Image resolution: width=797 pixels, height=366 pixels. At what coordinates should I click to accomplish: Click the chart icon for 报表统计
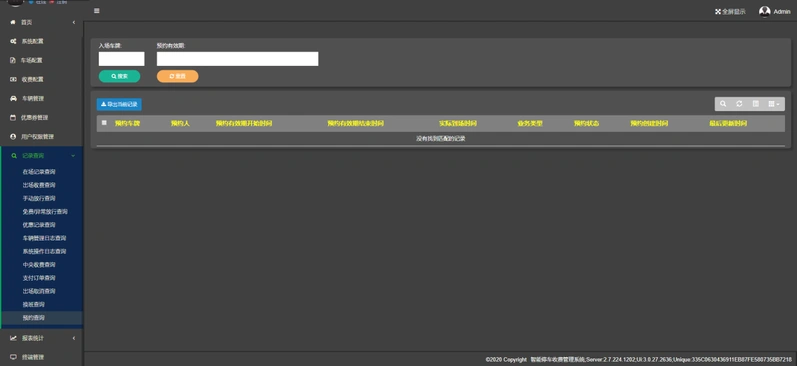[x=13, y=338]
